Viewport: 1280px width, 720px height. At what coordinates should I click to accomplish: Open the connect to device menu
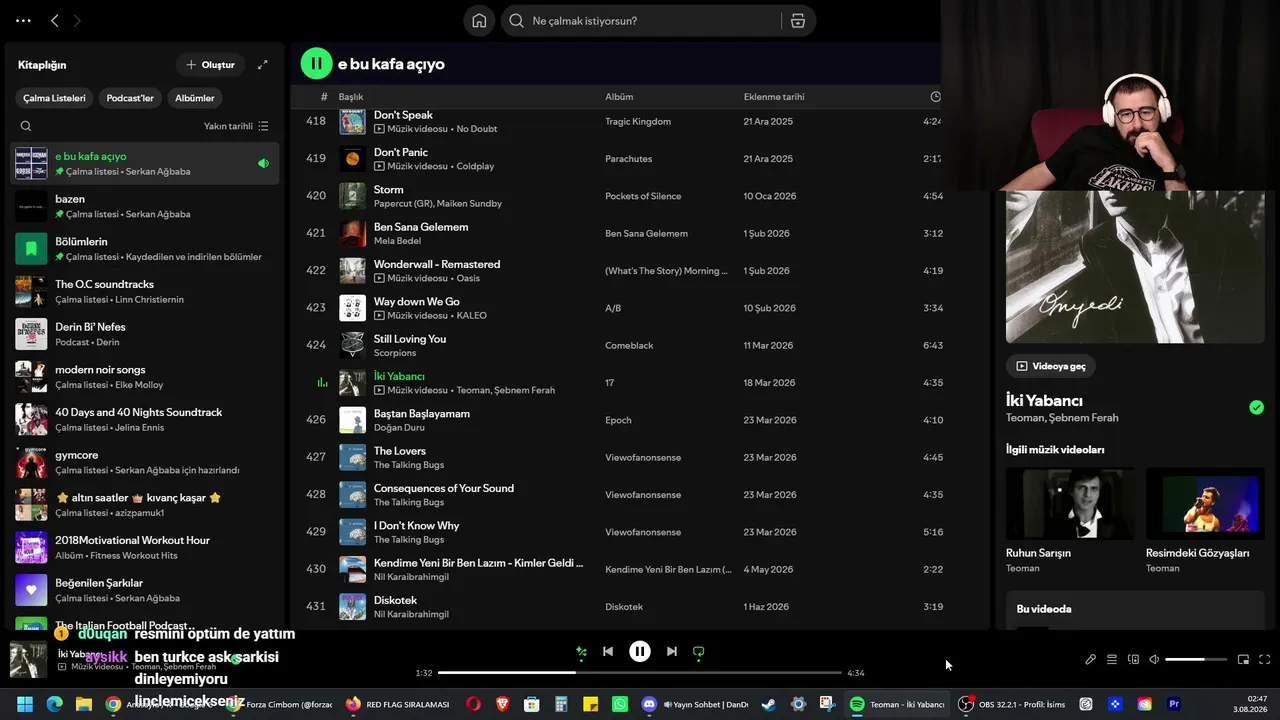1133,660
